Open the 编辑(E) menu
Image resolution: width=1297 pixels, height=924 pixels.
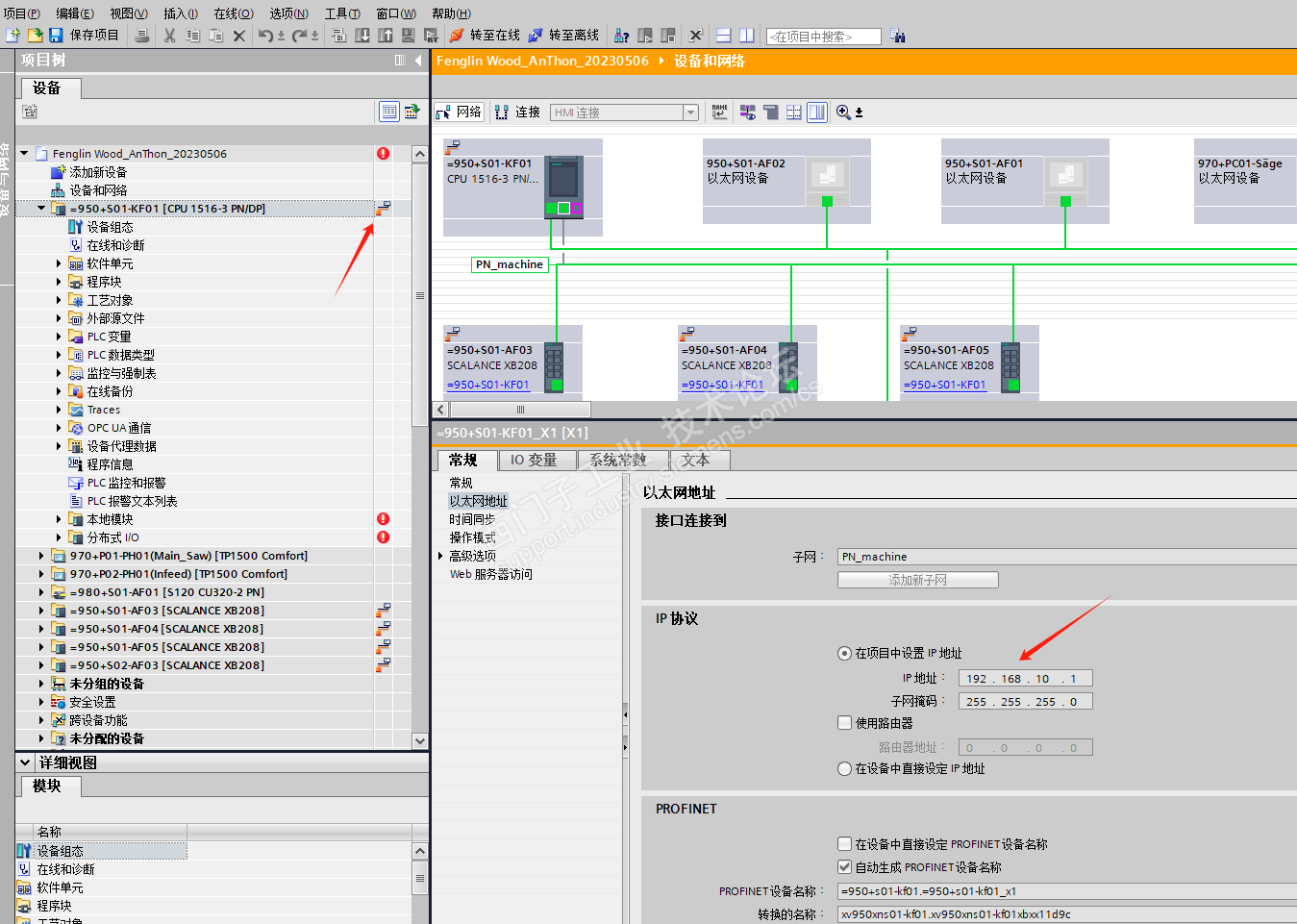[75, 13]
